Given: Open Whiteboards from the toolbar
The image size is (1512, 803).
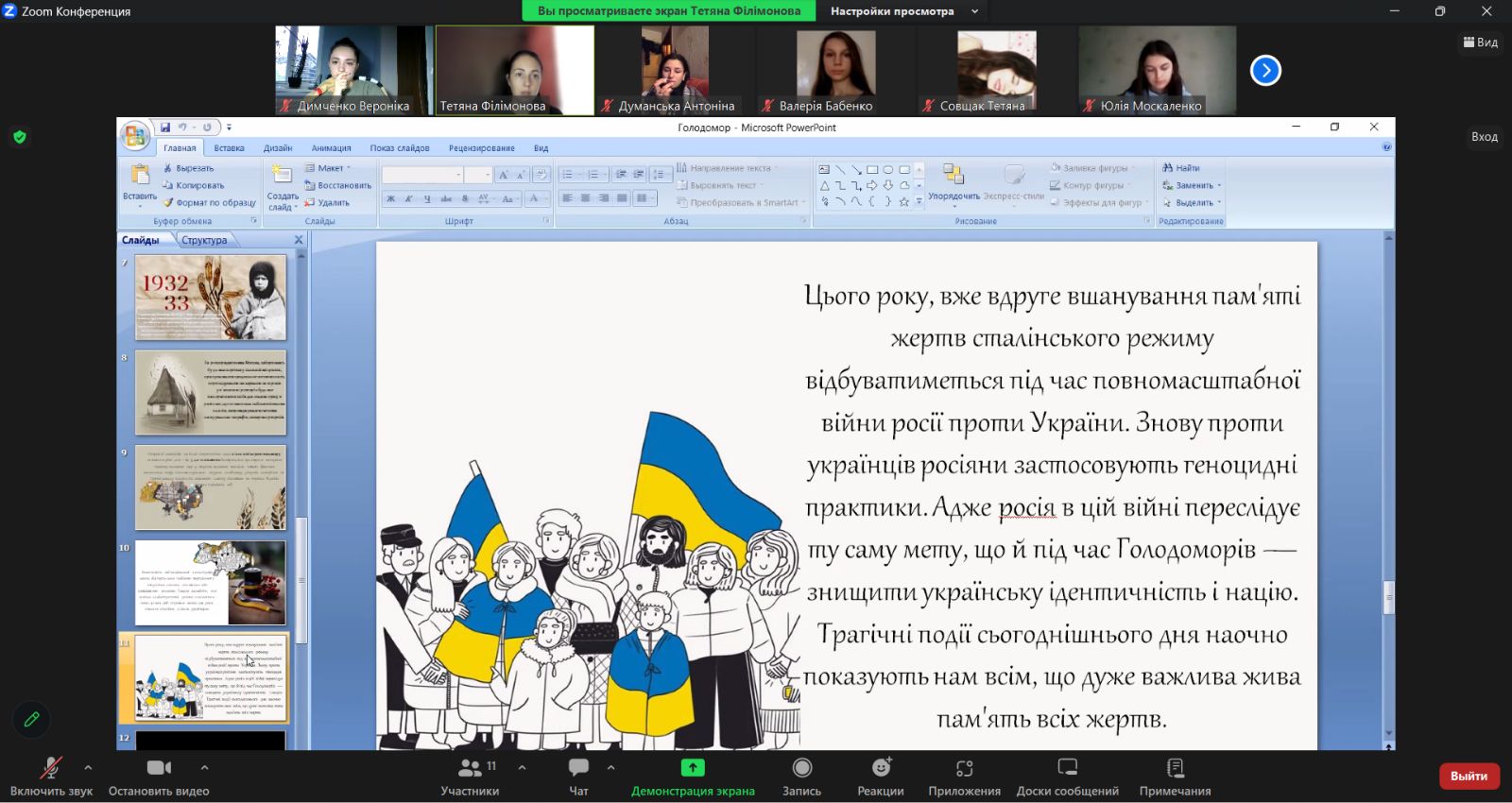Looking at the screenshot, I should point(1067,776).
